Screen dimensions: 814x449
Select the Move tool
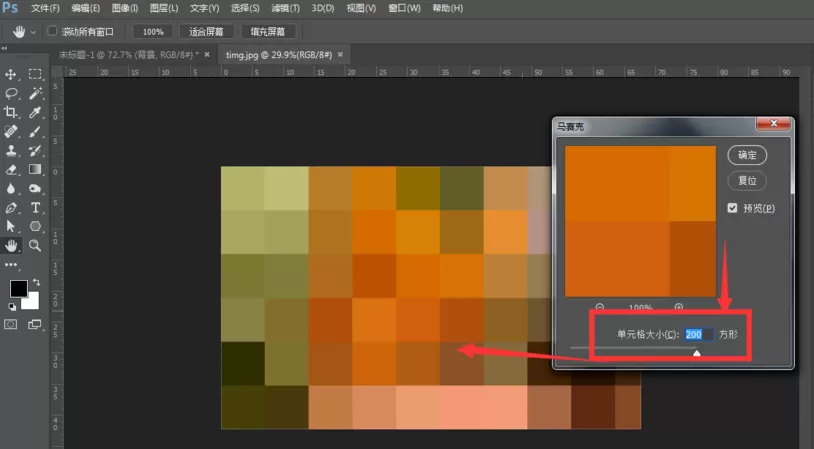click(x=11, y=75)
